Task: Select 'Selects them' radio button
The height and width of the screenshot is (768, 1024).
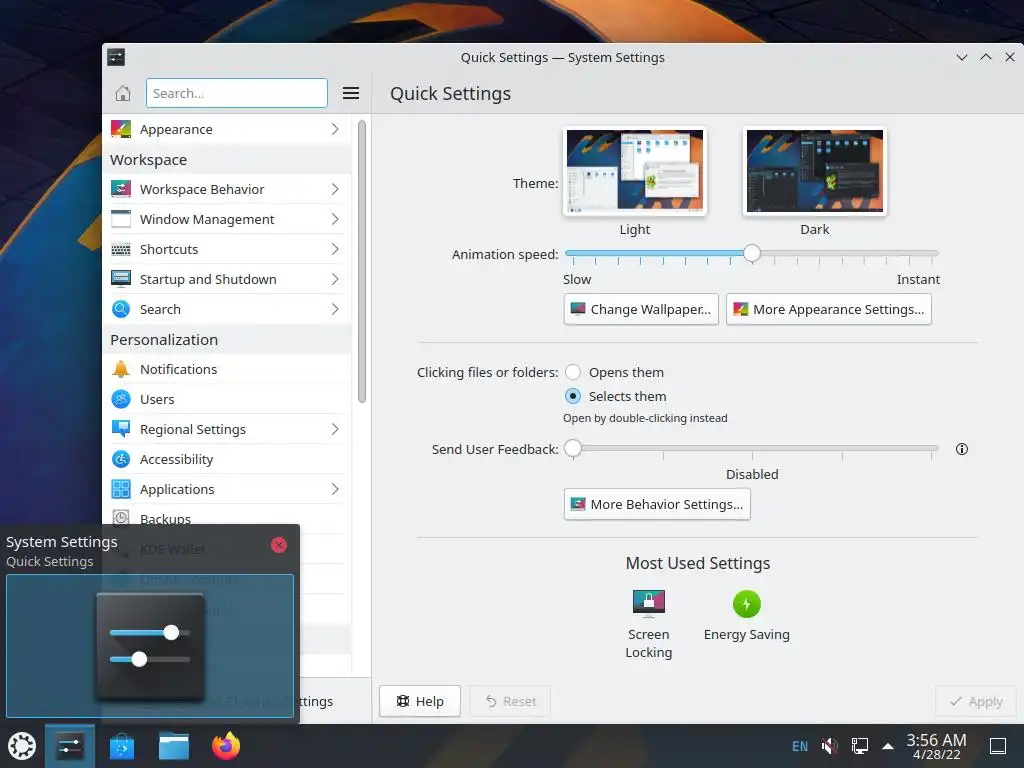Action: tap(573, 396)
